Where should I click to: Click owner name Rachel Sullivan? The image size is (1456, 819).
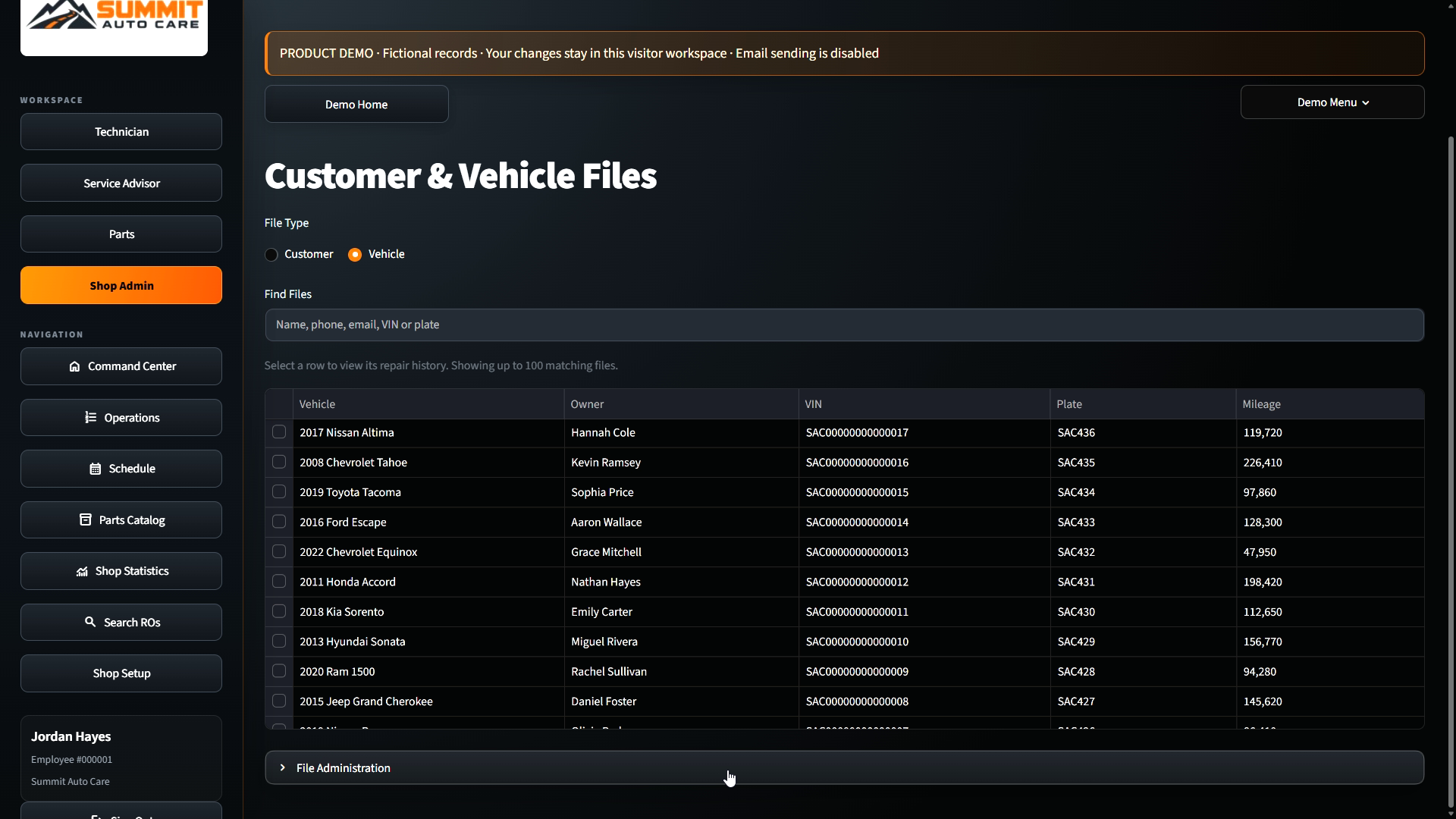(x=609, y=672)
